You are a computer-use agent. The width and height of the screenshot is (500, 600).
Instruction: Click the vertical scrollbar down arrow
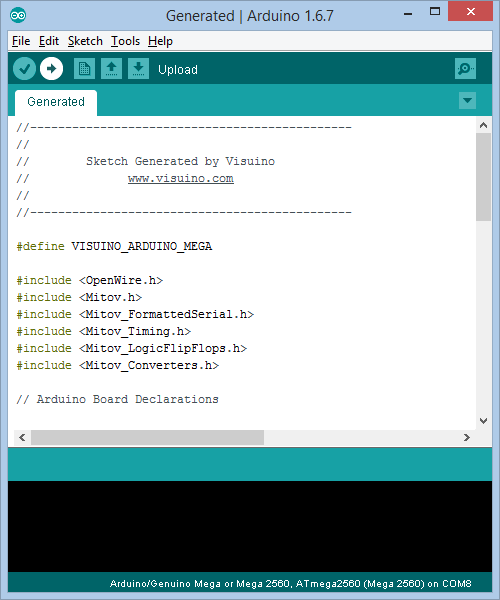click(x=484, y=421)
